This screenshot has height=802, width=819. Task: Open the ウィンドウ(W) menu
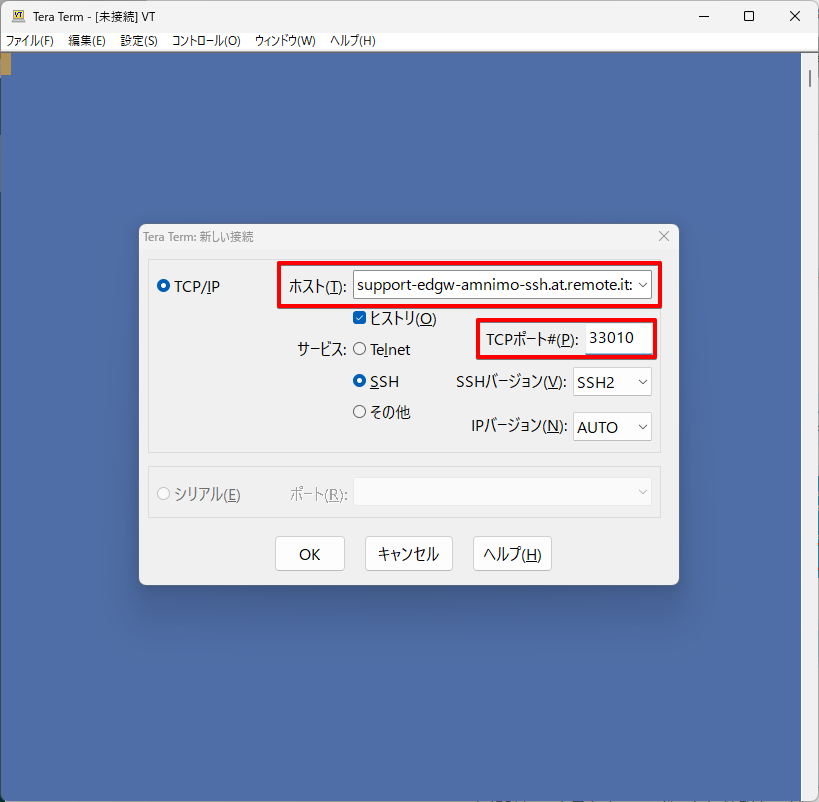click(285, 41)
